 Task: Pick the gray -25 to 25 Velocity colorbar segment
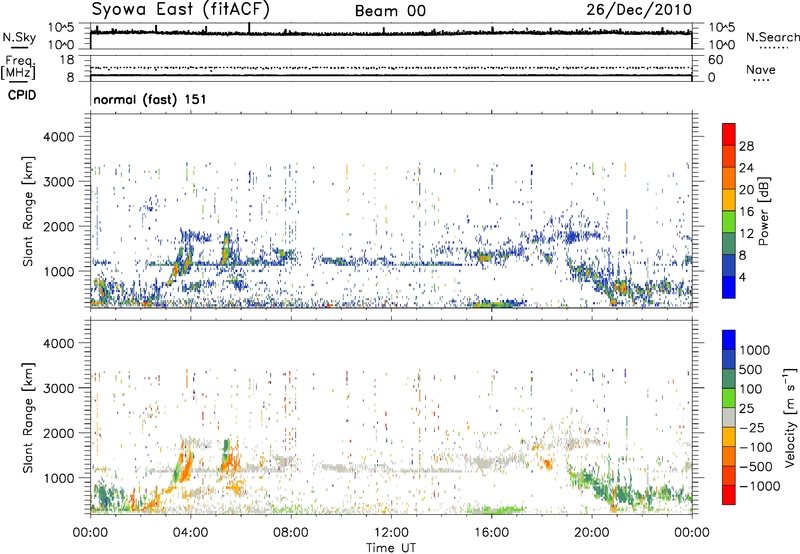729,417
